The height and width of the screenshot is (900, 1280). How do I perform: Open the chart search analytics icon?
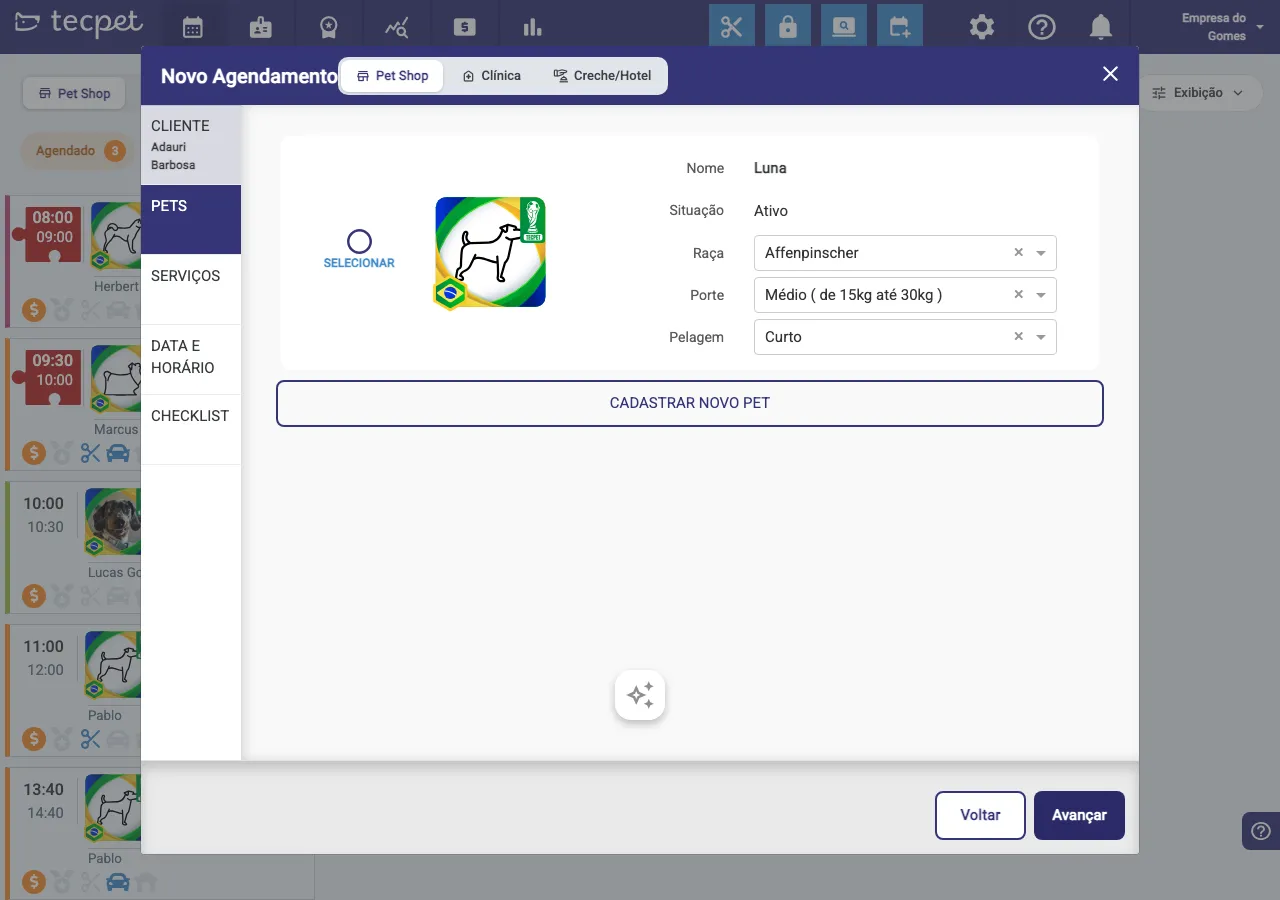[397, 27]
